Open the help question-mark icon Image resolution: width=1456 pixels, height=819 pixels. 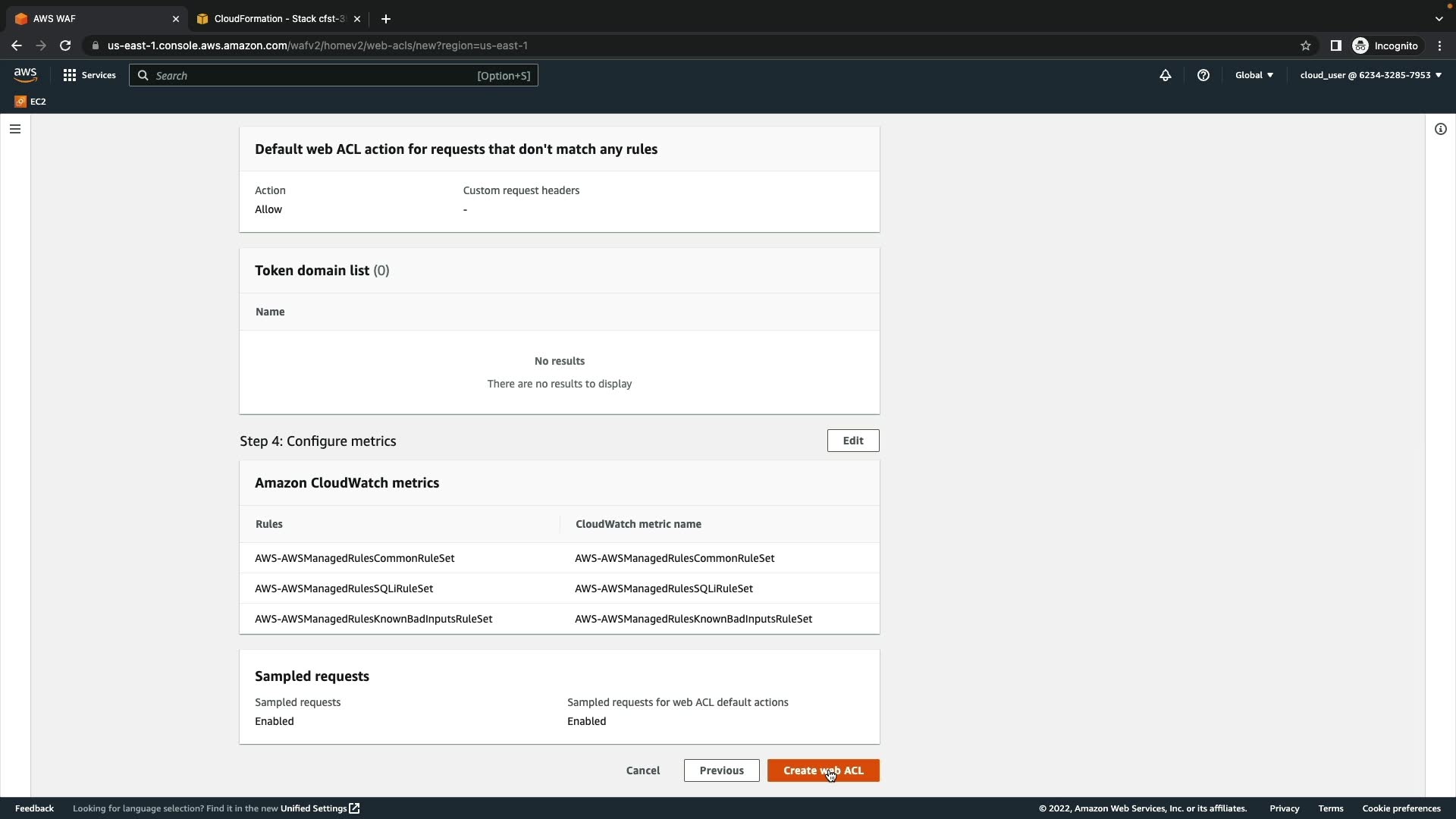[1203, 75]
